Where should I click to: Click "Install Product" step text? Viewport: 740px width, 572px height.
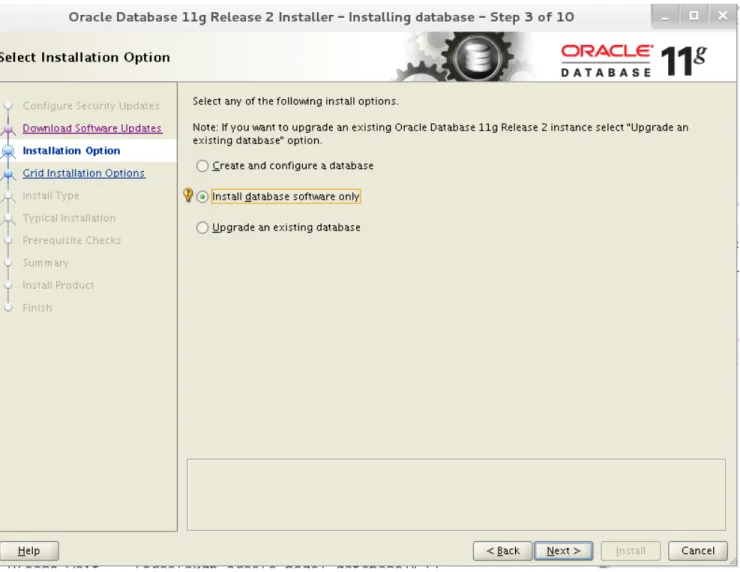58,285
